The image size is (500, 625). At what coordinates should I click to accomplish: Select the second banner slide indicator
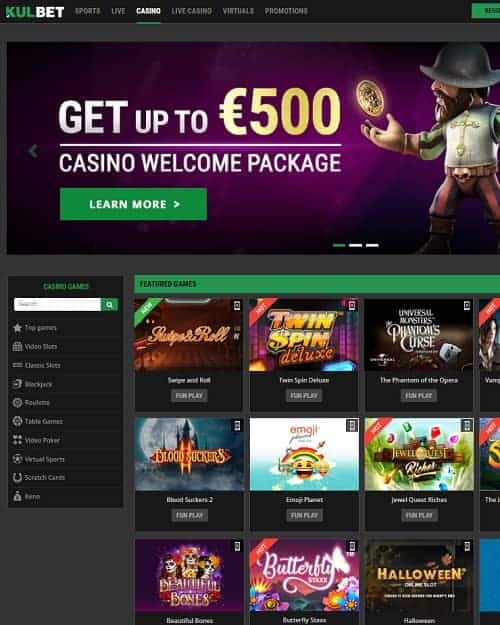click(x=355, y=245)
